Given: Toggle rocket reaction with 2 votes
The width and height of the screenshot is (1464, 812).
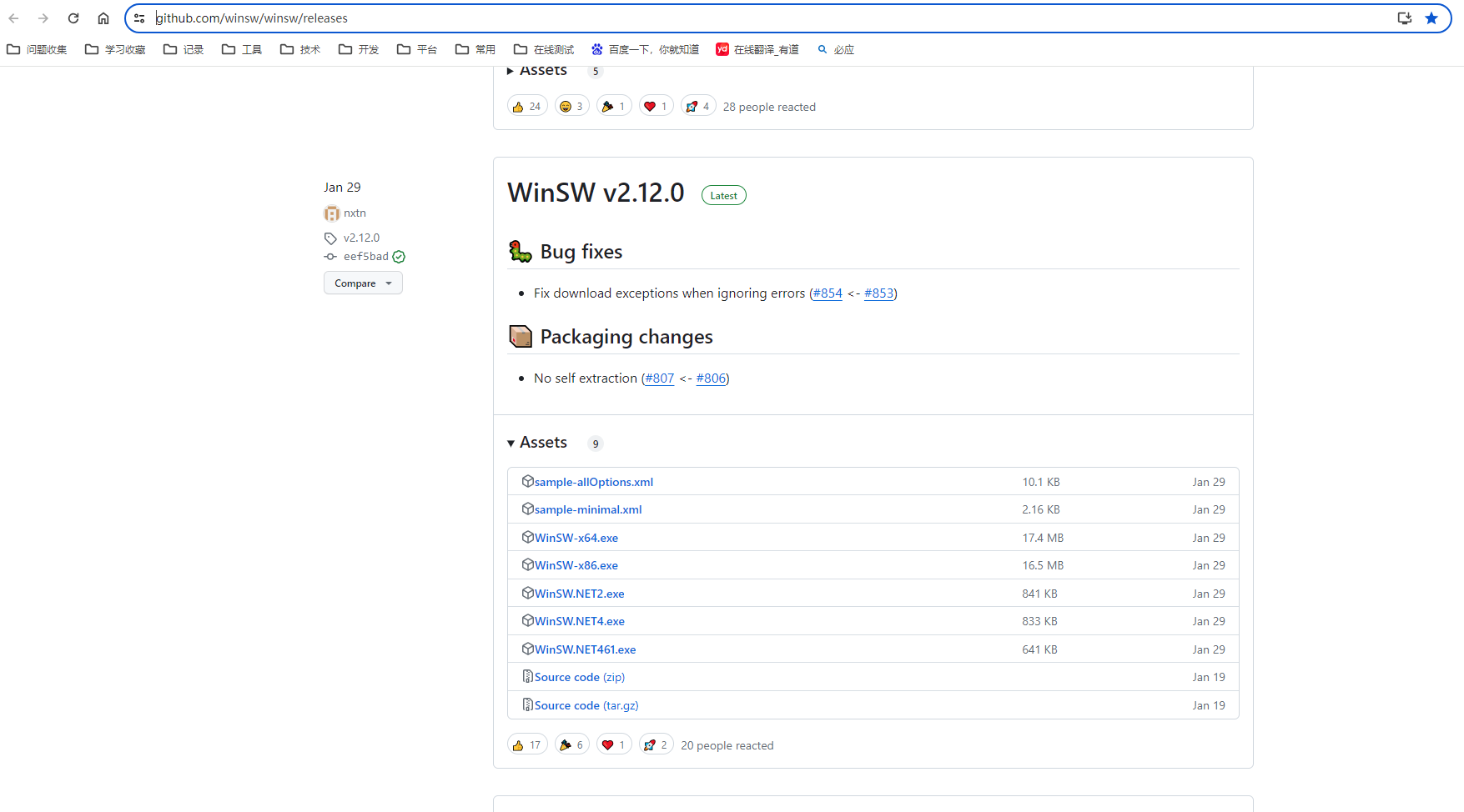Looking at the screenshot, I should pos(657,744).
